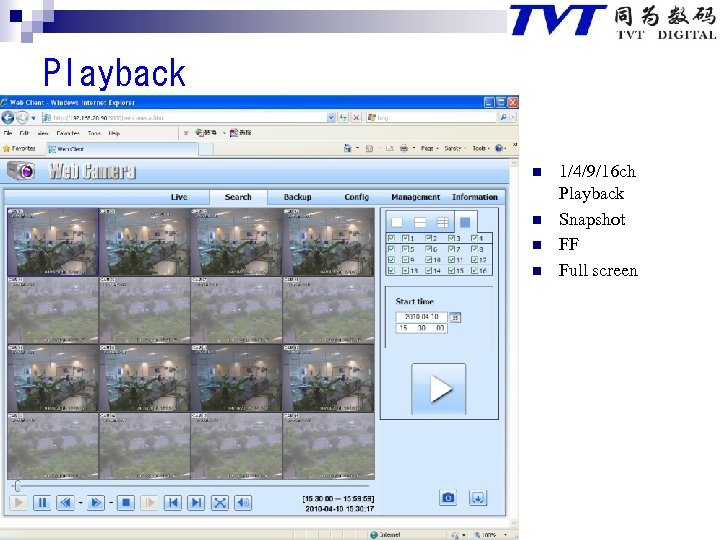Click the browser Forward button

(x=22, y=118)
